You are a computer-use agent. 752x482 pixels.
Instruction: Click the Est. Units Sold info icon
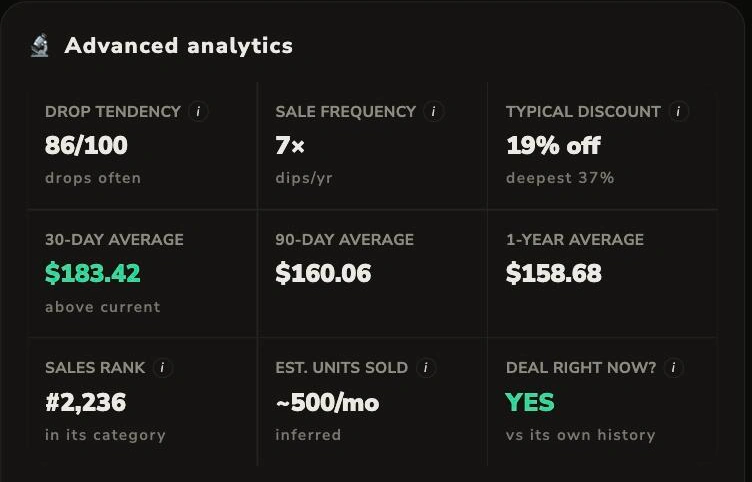pyautogui.click(x=425, y=367)
